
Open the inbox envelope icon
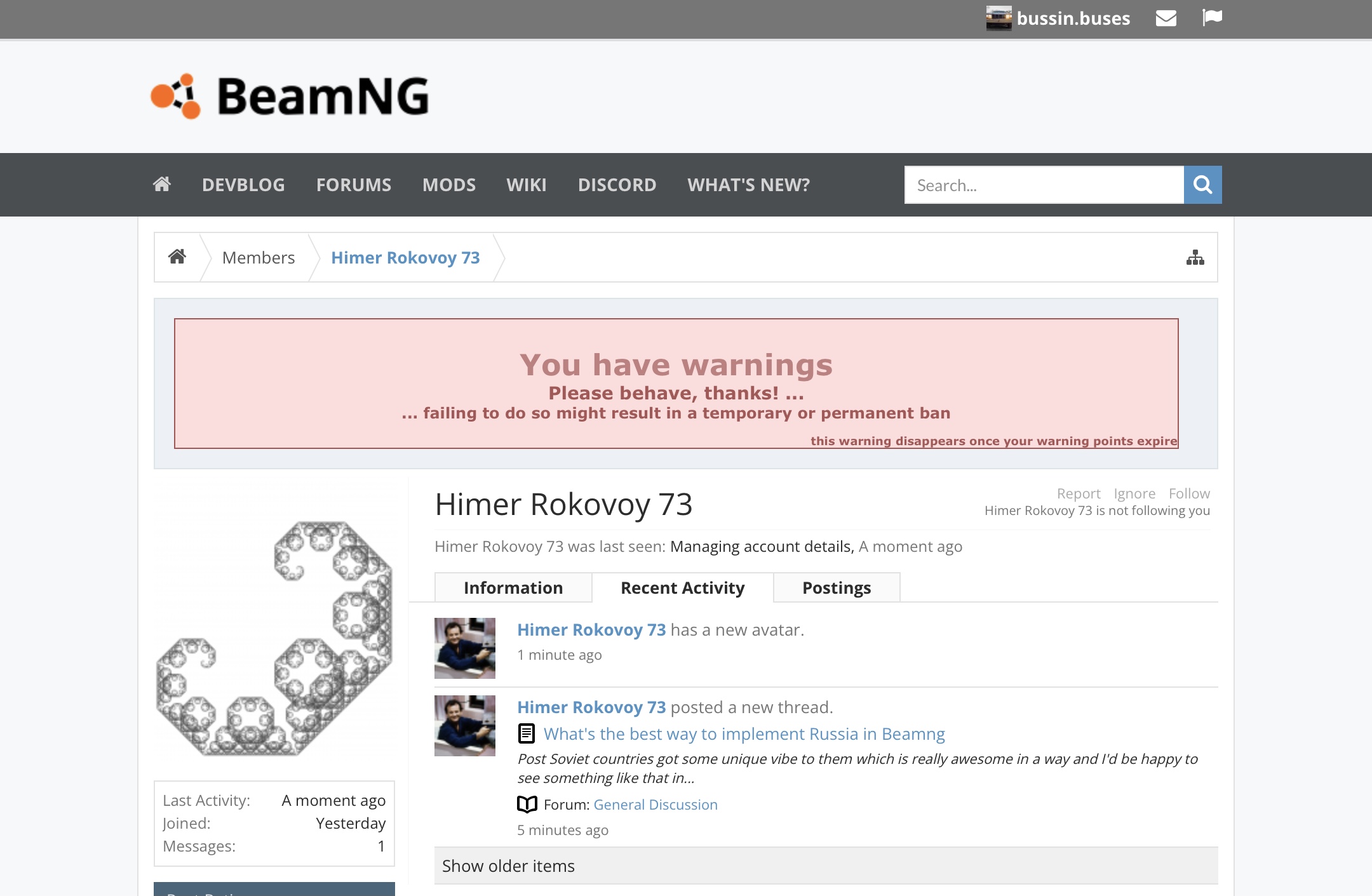(x=1166, y=18)
